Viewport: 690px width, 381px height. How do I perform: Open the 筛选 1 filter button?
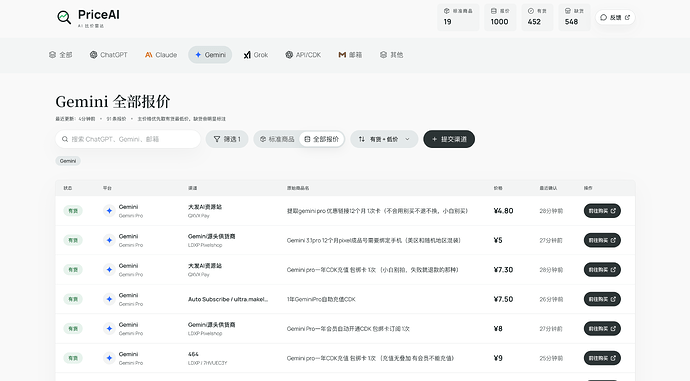click(227, 139)
